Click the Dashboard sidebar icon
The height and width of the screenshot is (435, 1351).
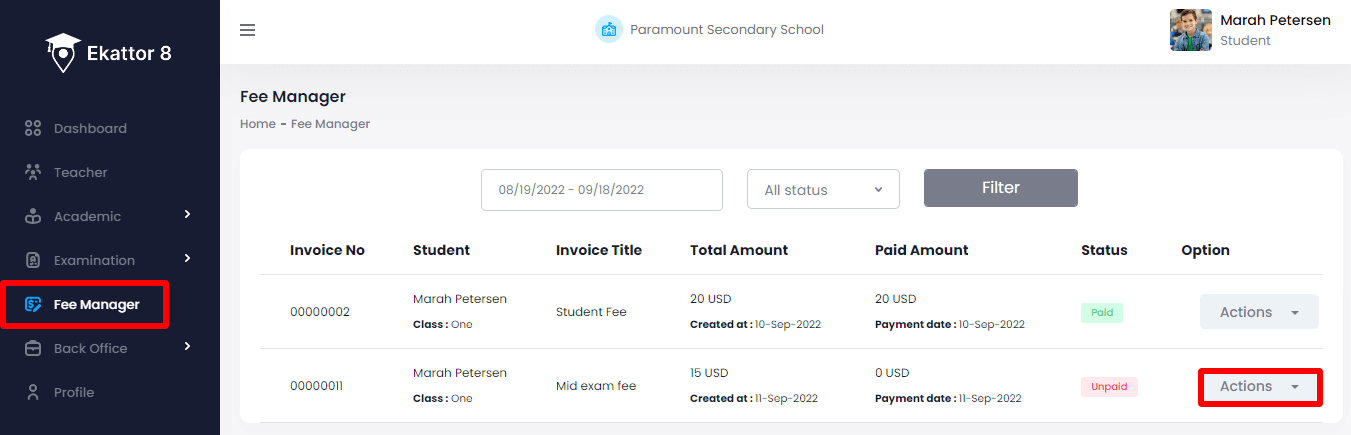click(33, 128)
